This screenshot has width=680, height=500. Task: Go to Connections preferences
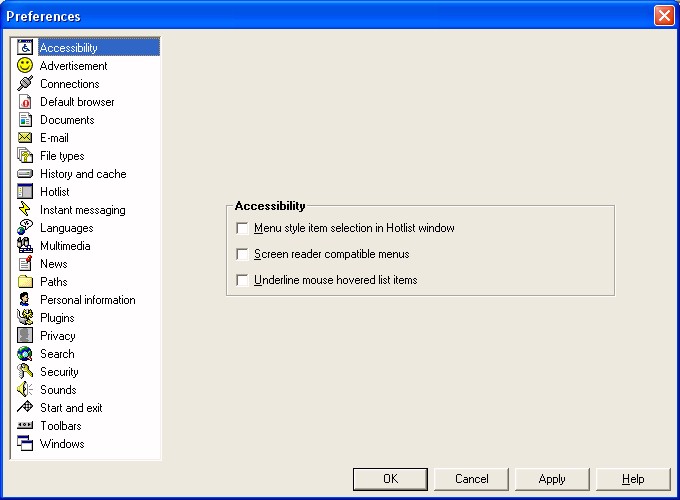70,84
